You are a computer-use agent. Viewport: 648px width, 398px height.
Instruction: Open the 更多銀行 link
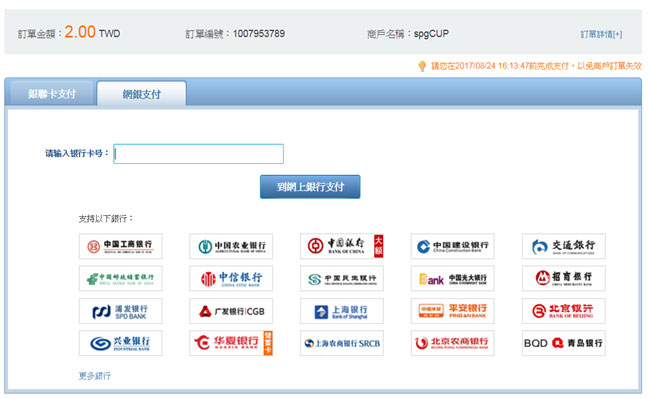pos(95,376)
